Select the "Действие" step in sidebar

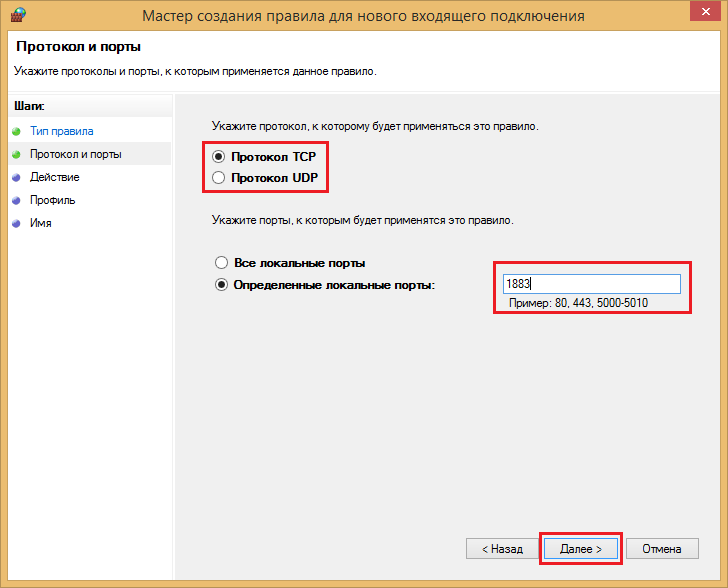click(x=55, y=177)
